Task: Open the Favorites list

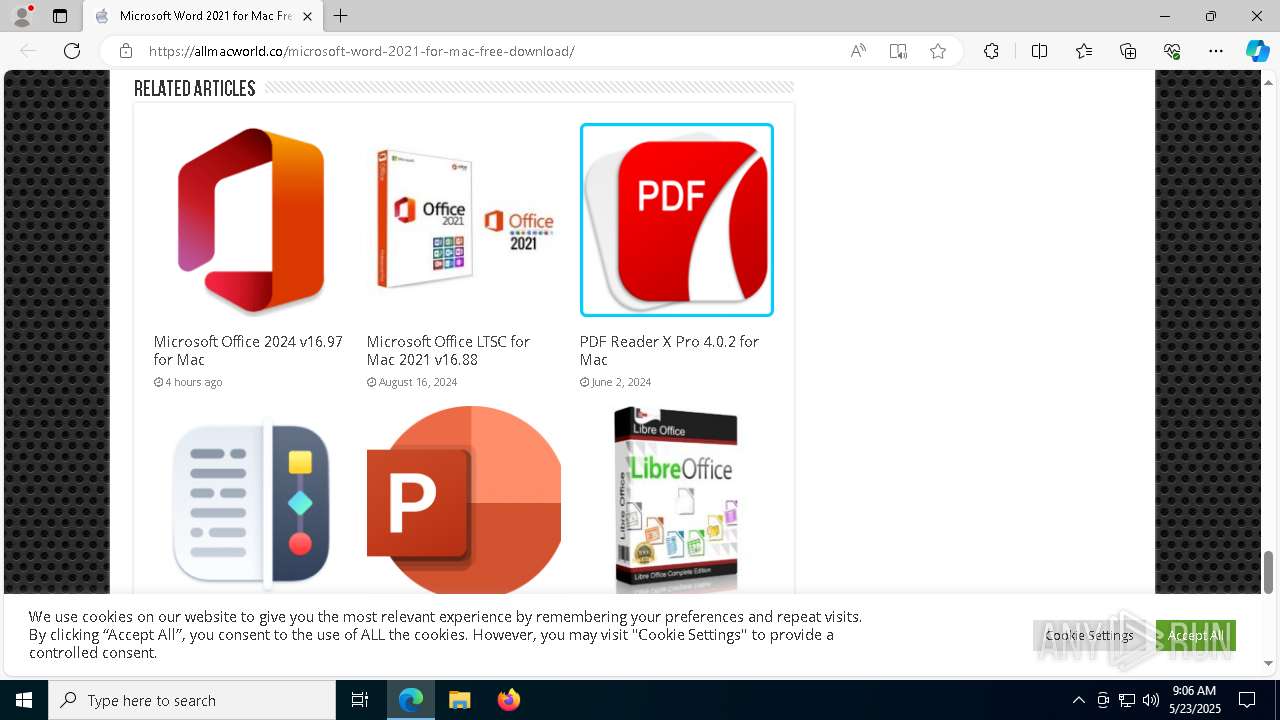Action: [x=1084, y=51]
